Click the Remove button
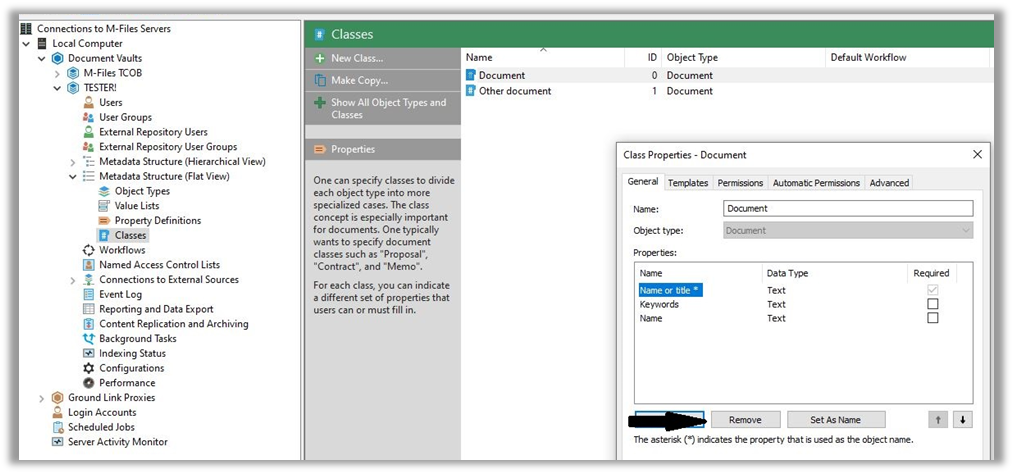This screenshot has width=1014, height=474. click(x=746, y=420)
